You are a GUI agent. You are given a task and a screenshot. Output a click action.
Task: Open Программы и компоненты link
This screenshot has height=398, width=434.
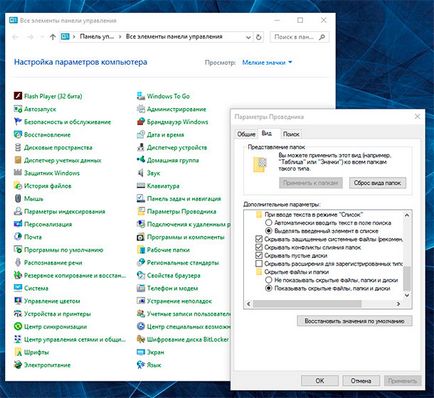pos(186,237)
